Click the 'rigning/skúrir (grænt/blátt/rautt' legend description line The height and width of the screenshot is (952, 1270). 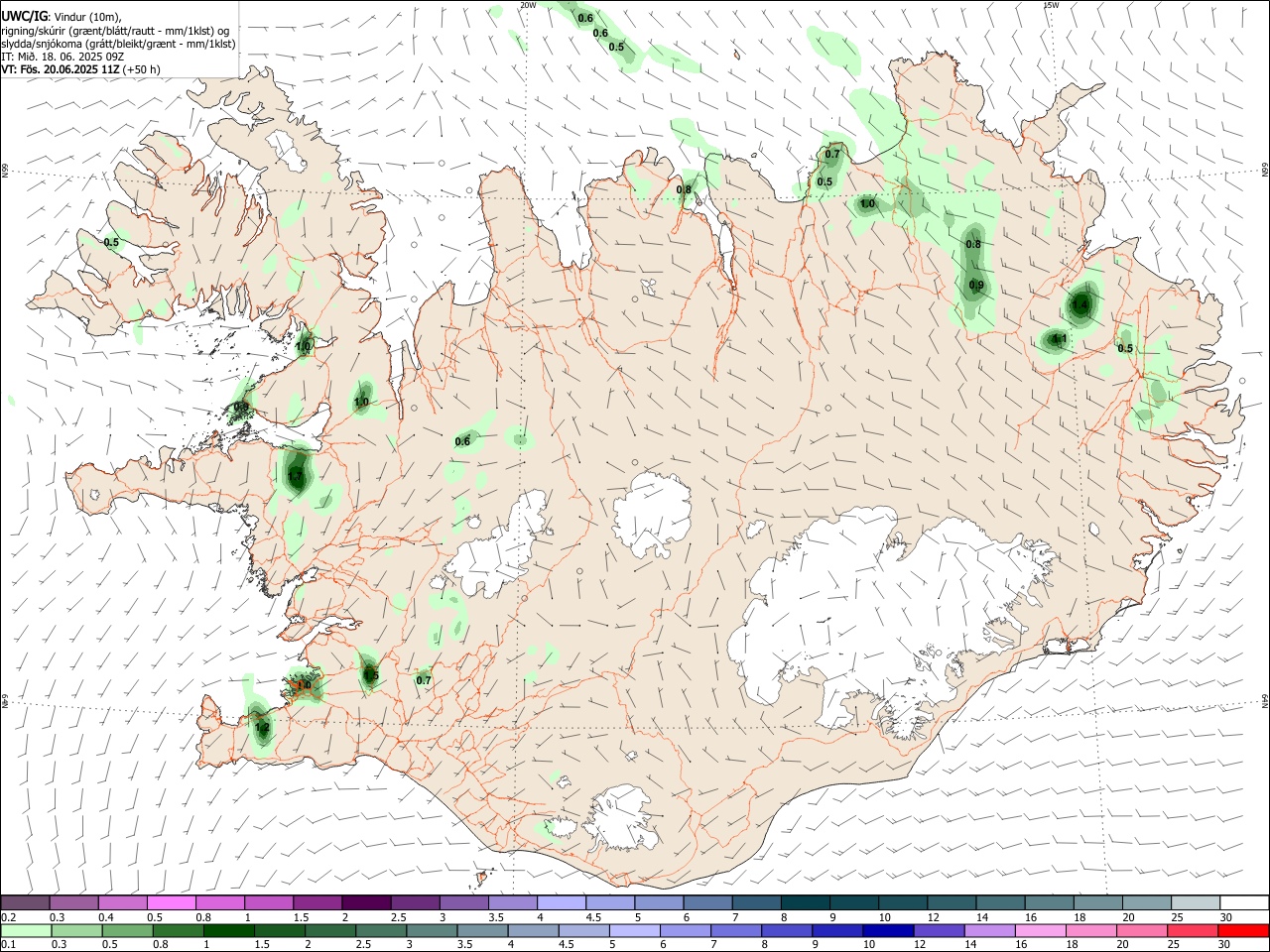pos(117,31)
